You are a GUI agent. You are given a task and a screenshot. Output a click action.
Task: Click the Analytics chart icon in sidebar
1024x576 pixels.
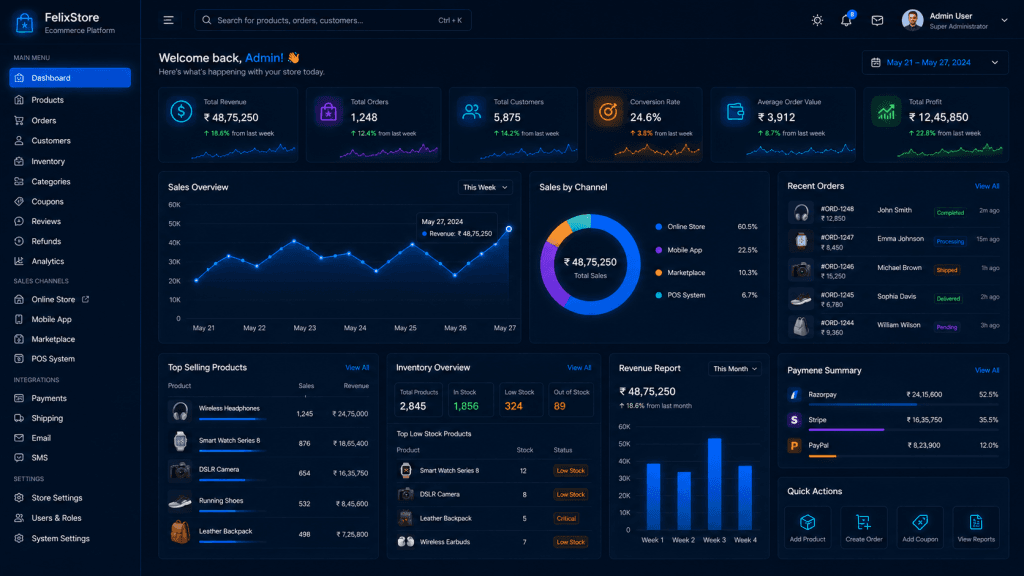click(19, 261)
